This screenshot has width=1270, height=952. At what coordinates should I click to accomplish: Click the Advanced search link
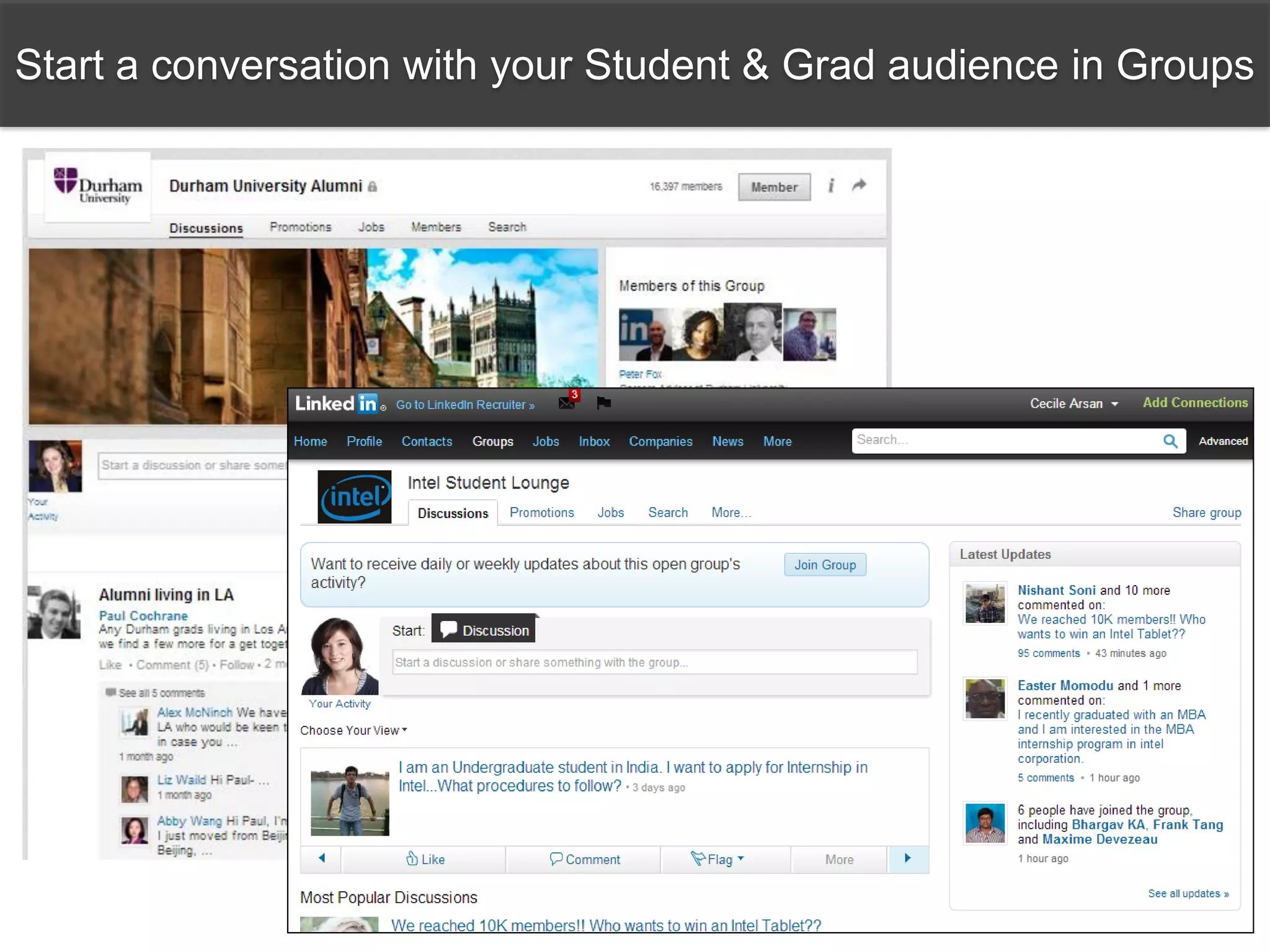pos(1223,441)
